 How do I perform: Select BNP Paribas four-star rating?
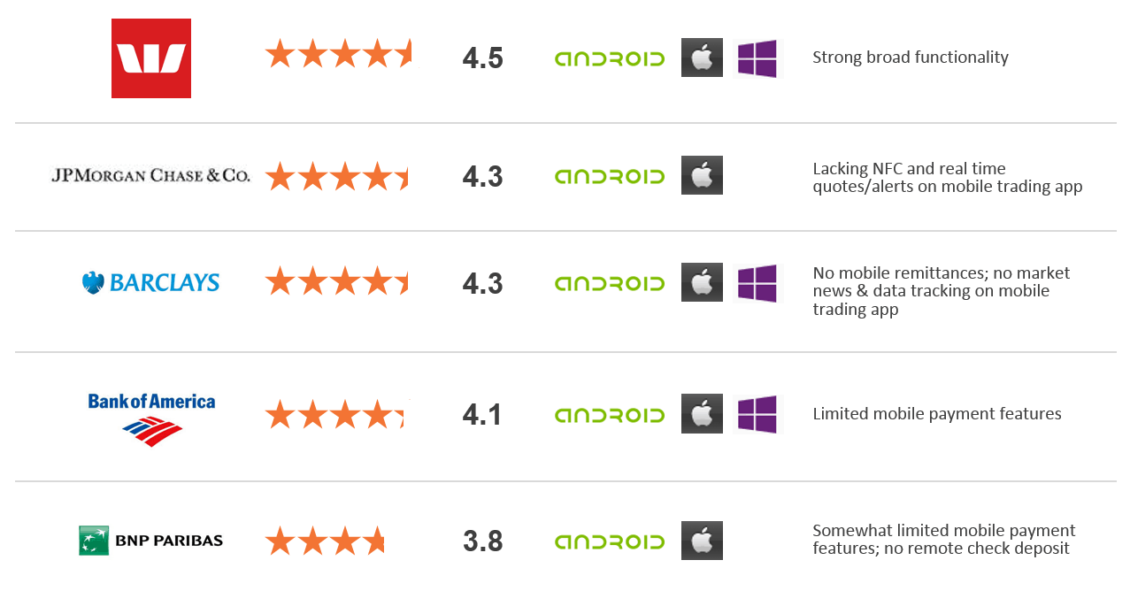pyautogui.click(x=325, y=541)
